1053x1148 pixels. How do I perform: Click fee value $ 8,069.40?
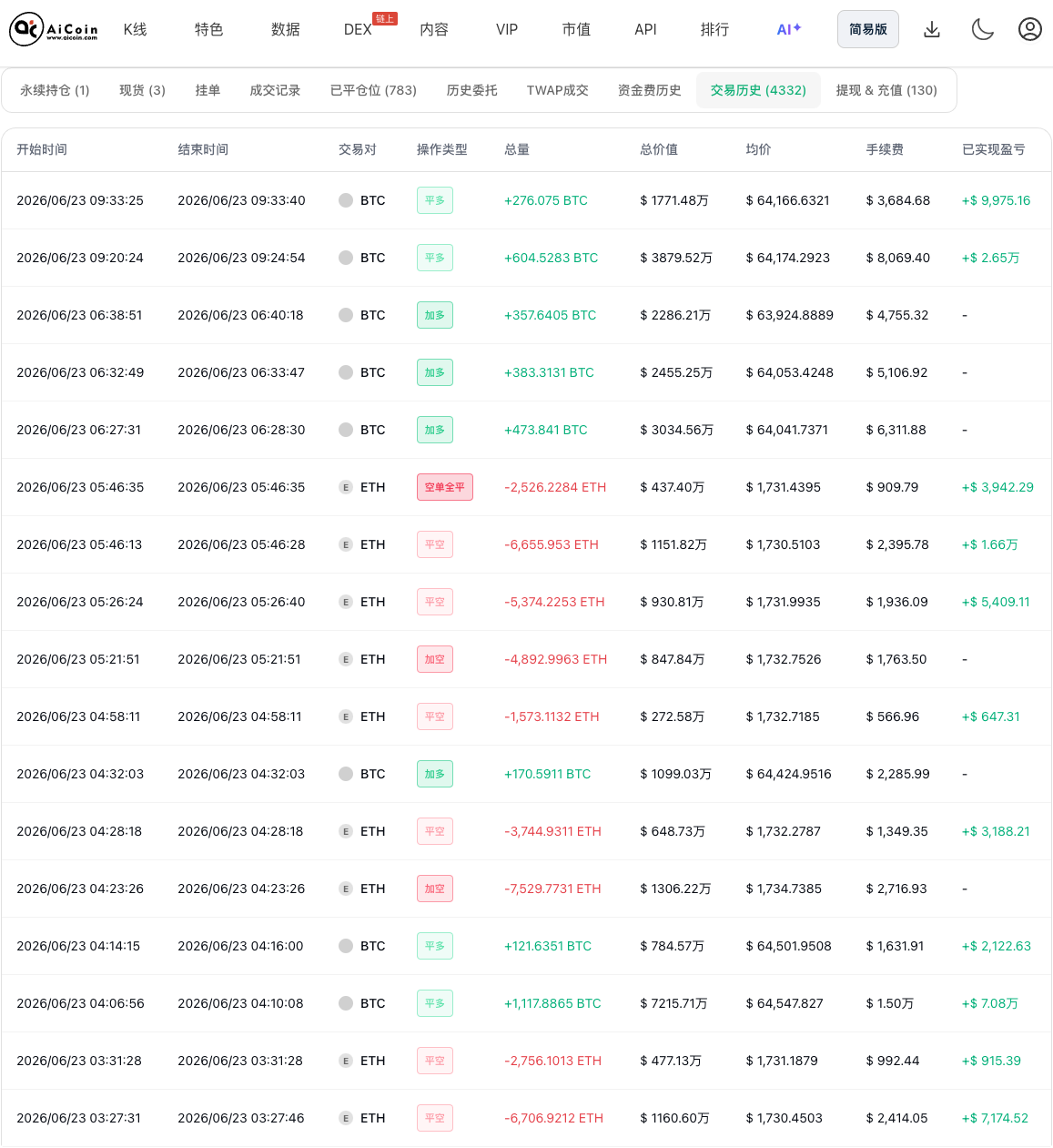point(898,258)
